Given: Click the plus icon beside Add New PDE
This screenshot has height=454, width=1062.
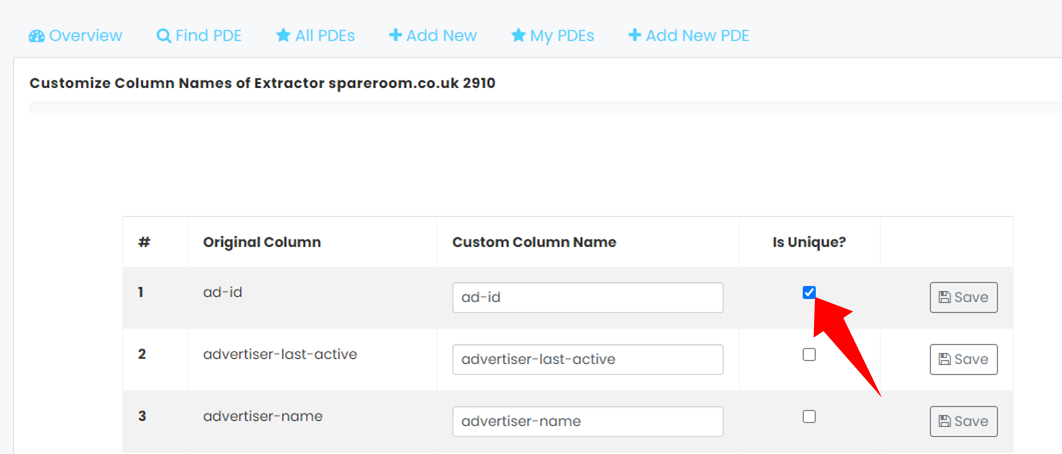Looking at the screenshot, I should (635, 35).
